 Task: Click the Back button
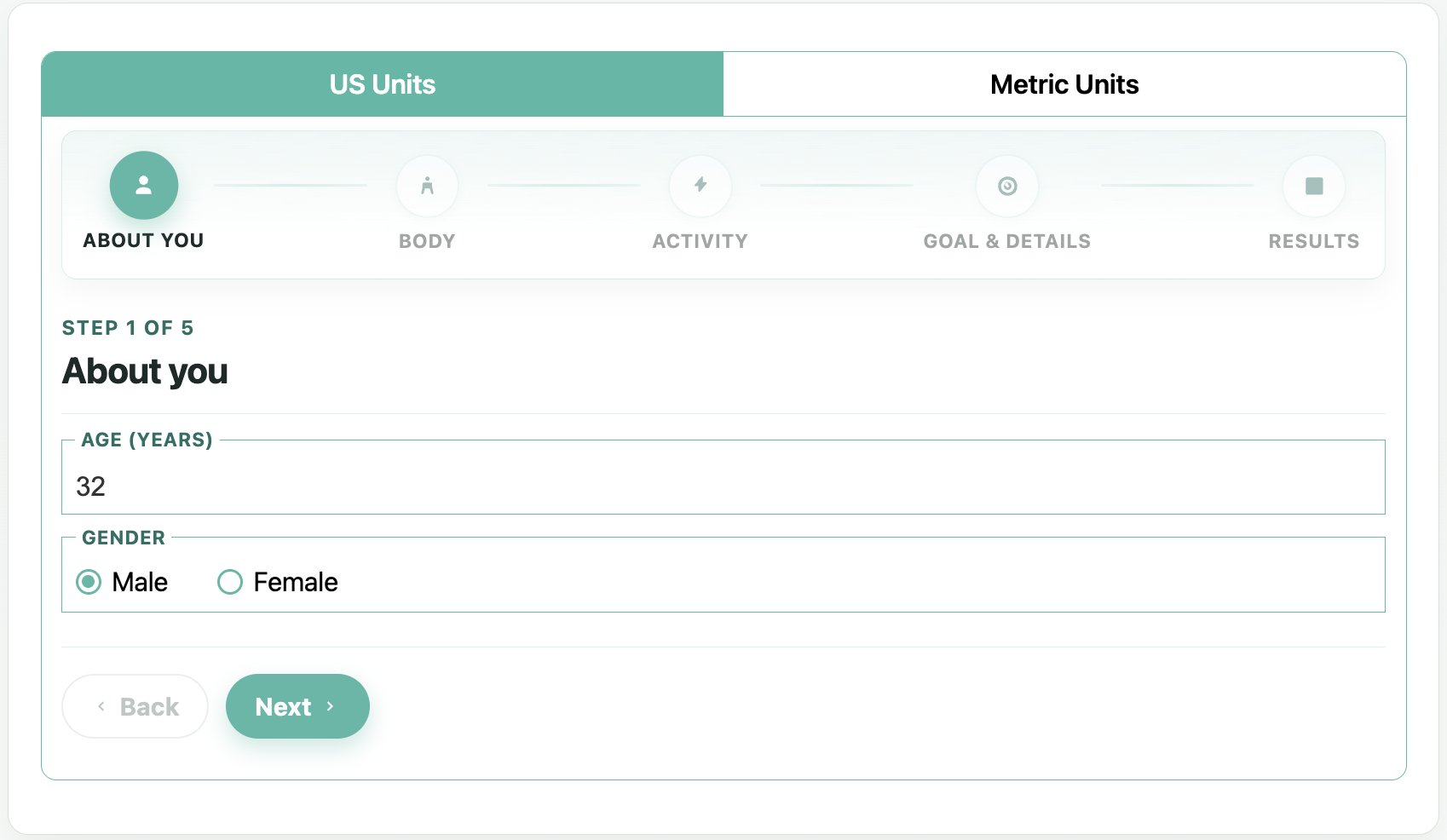(x=135, y=706)
